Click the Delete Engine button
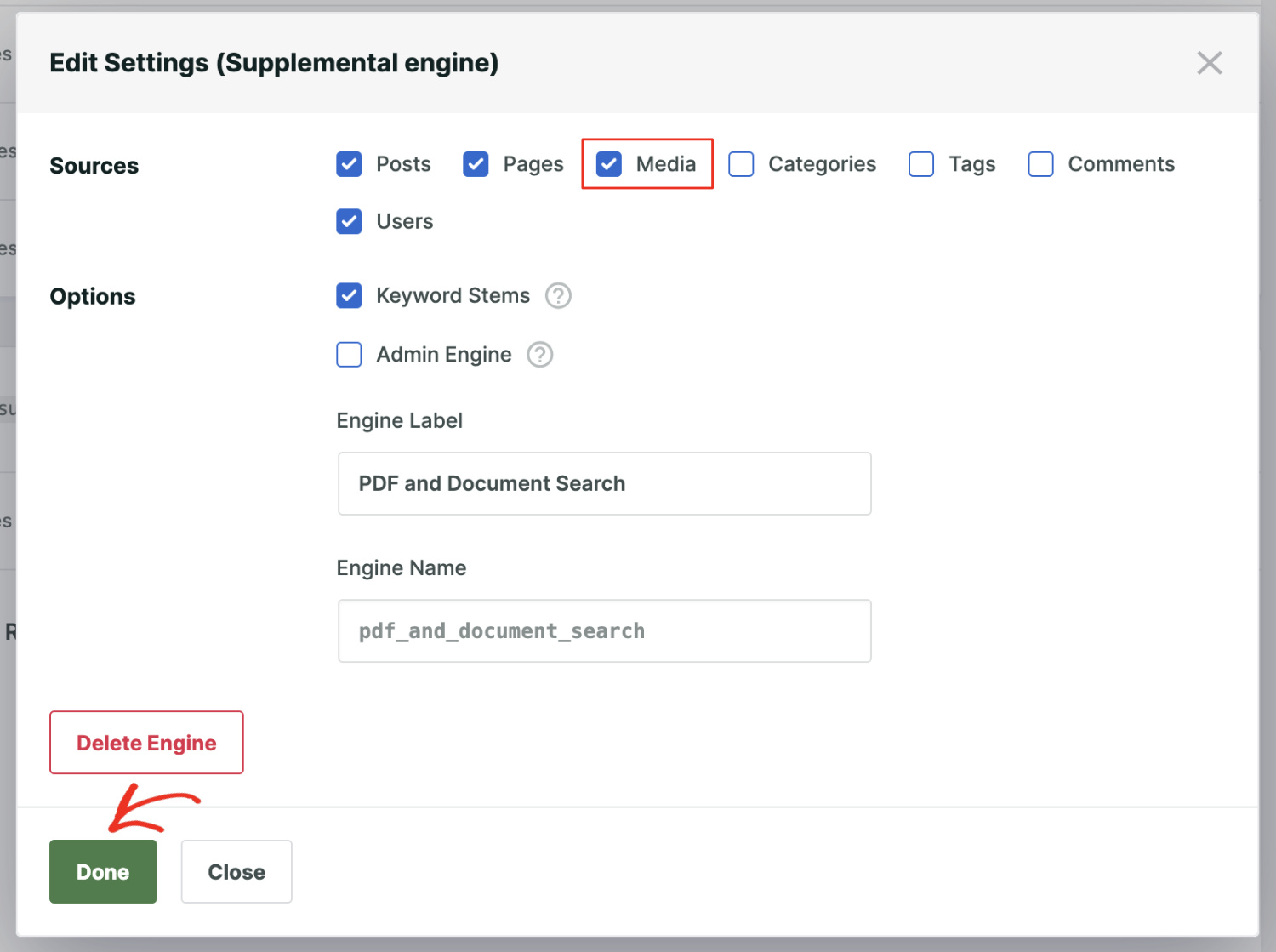Image resolution: width=1276 pixels, height=952 pixels. point(145,742)
